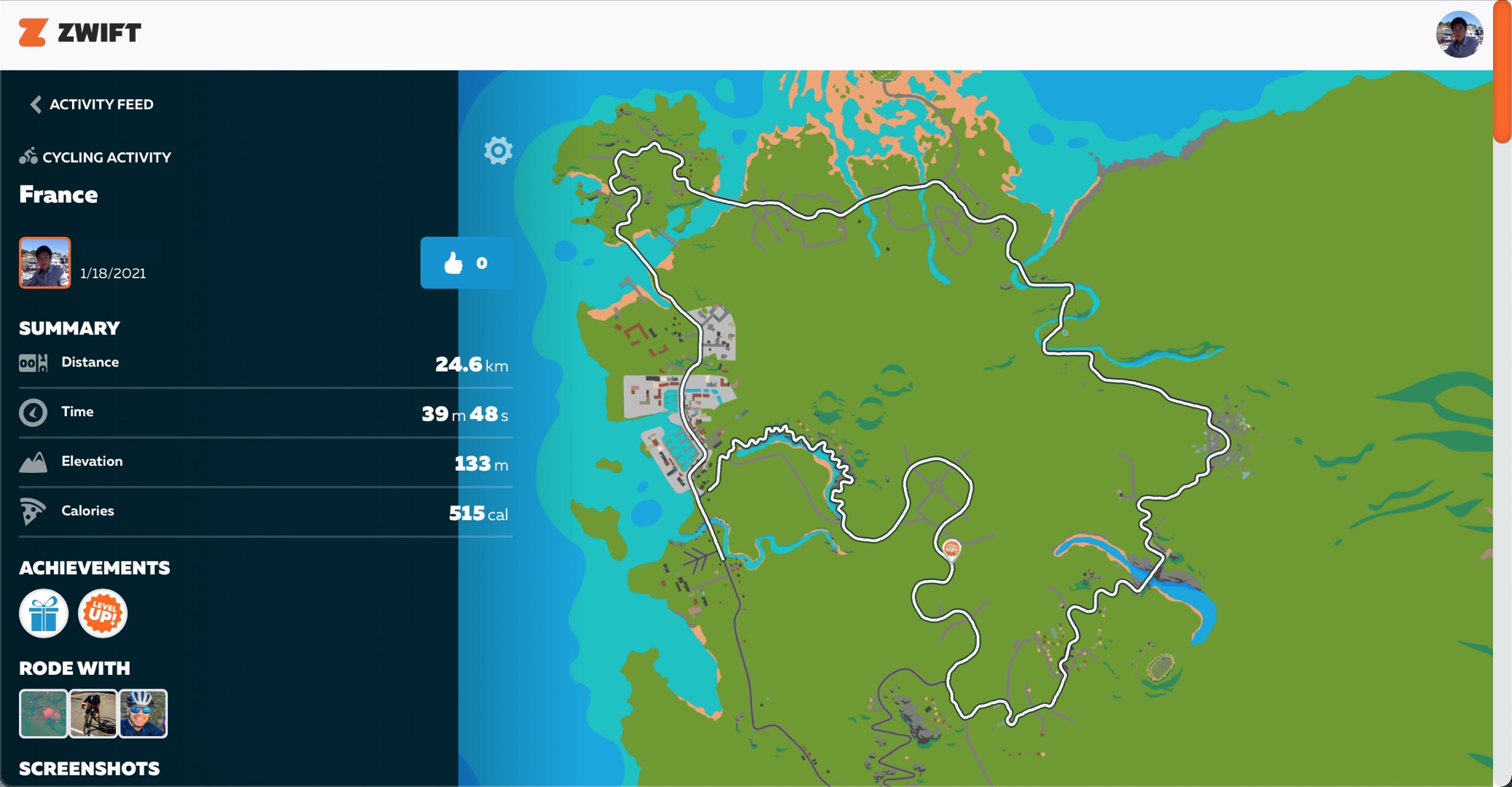Open second Rode With cyclist thumbnail
Viewport: 1512px width, 787px height.
tap(93, 713)
